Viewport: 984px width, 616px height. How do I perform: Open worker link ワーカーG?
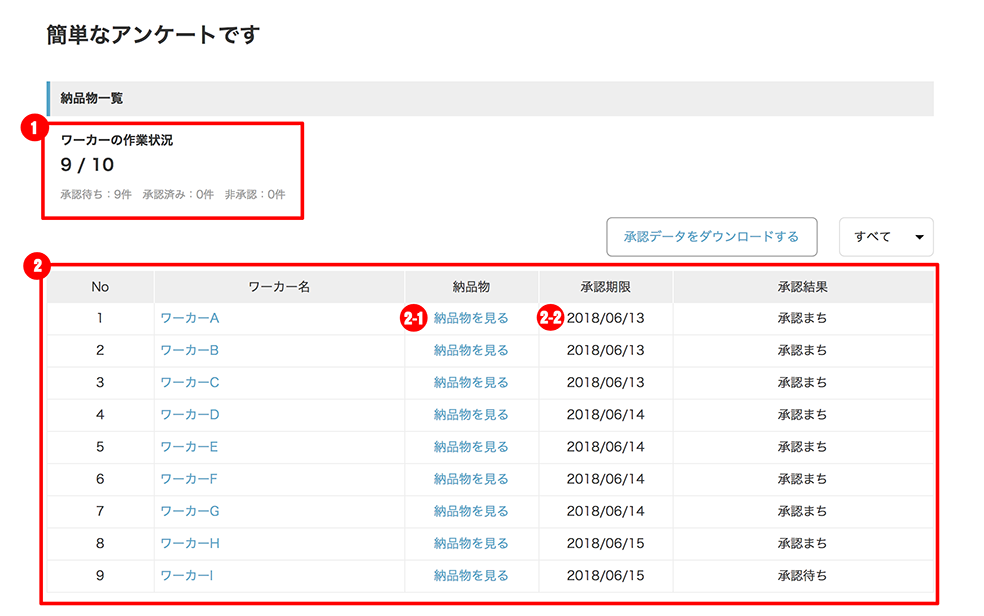[190, 511]
